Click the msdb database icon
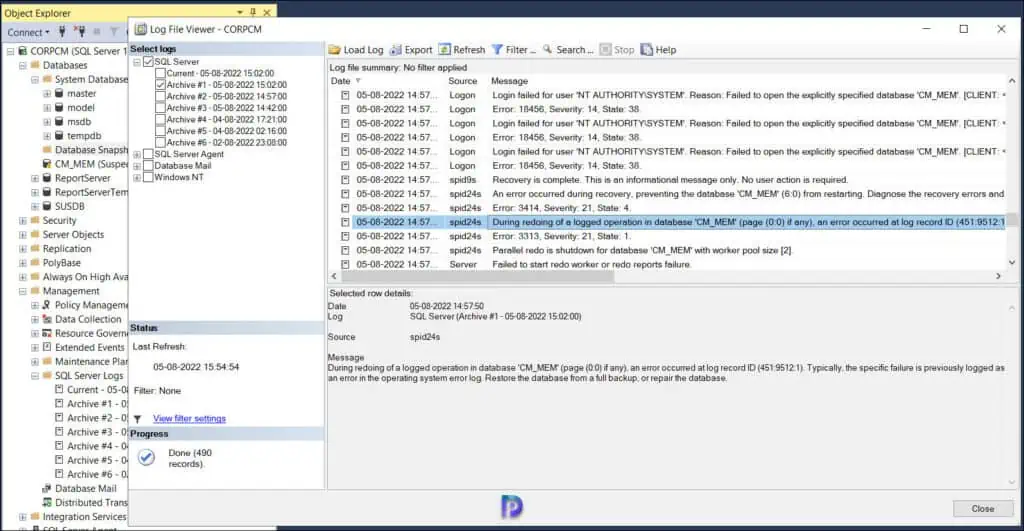 pos(59,121)
